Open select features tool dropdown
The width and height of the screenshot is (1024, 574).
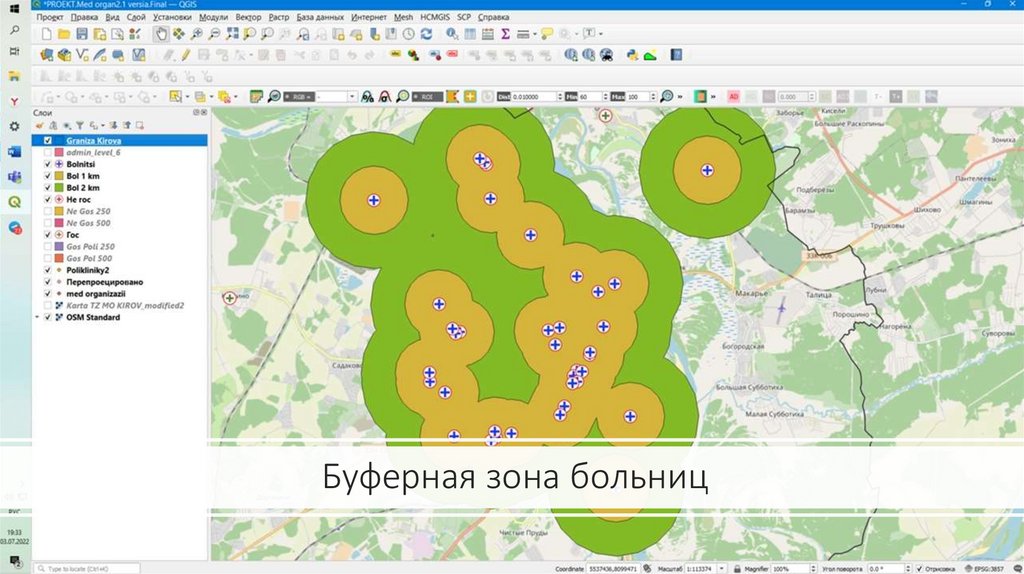[x=187, y=97]
